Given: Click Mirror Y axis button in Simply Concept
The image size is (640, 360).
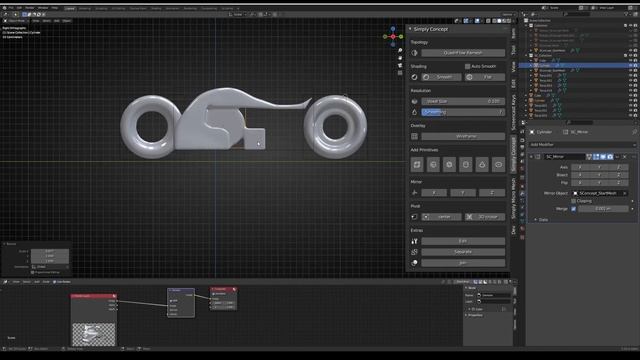Looking at the screenshot, I should click(463, 193).
